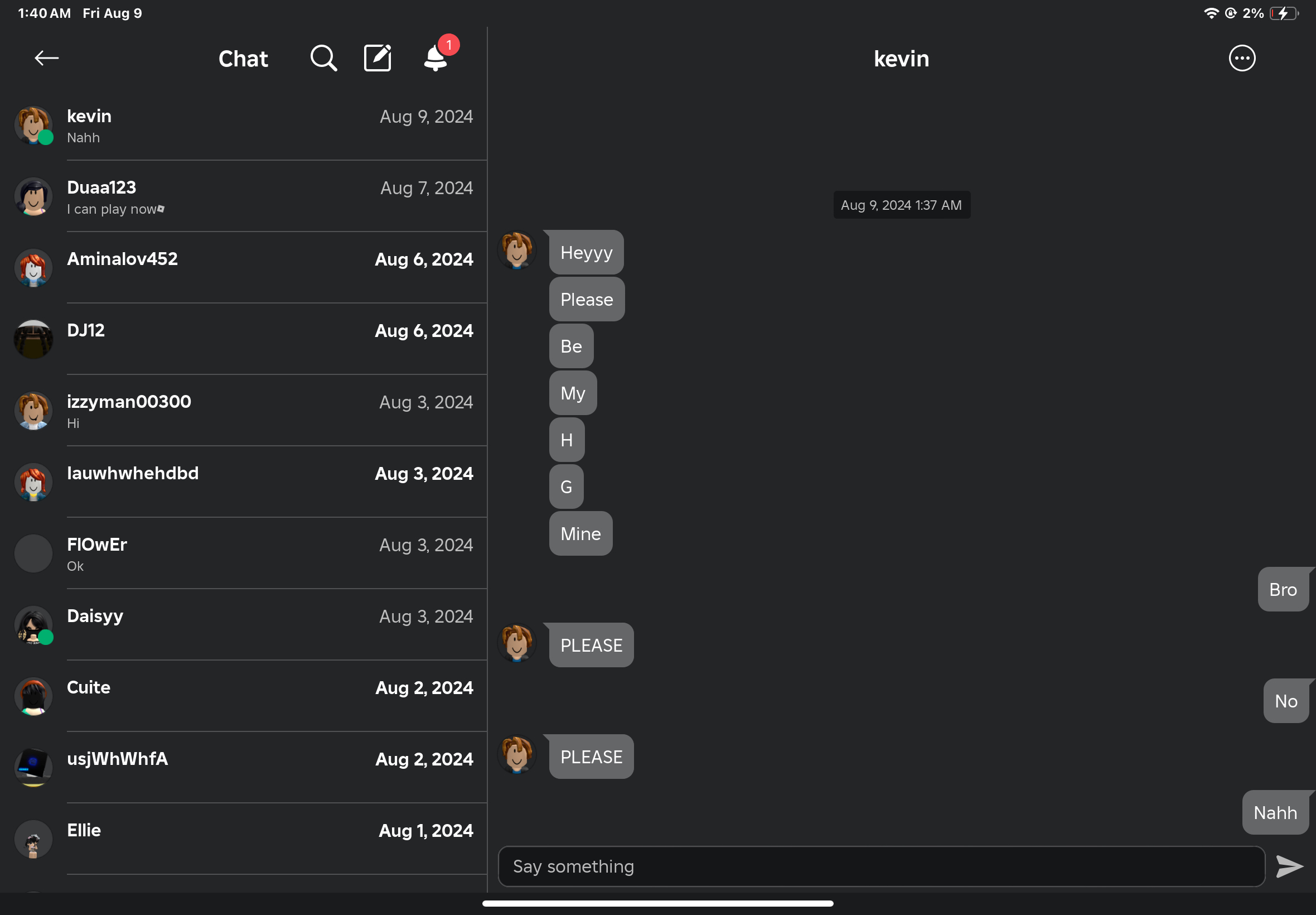Select Ellie's chat entry
The width and height of the screenshot is (1316, 915).
(x=269, y=839)
